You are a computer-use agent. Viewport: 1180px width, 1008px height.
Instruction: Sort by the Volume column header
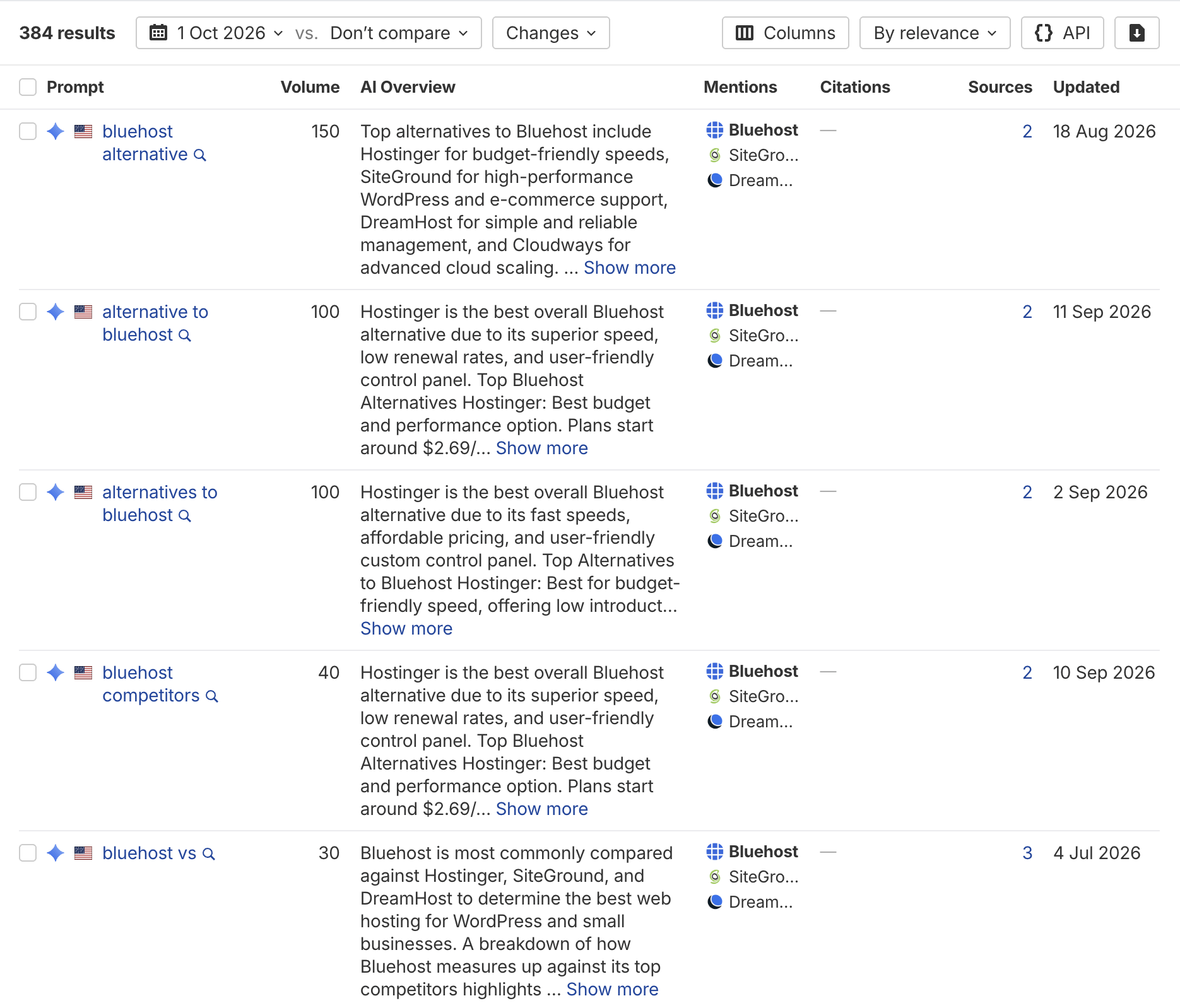310,87
